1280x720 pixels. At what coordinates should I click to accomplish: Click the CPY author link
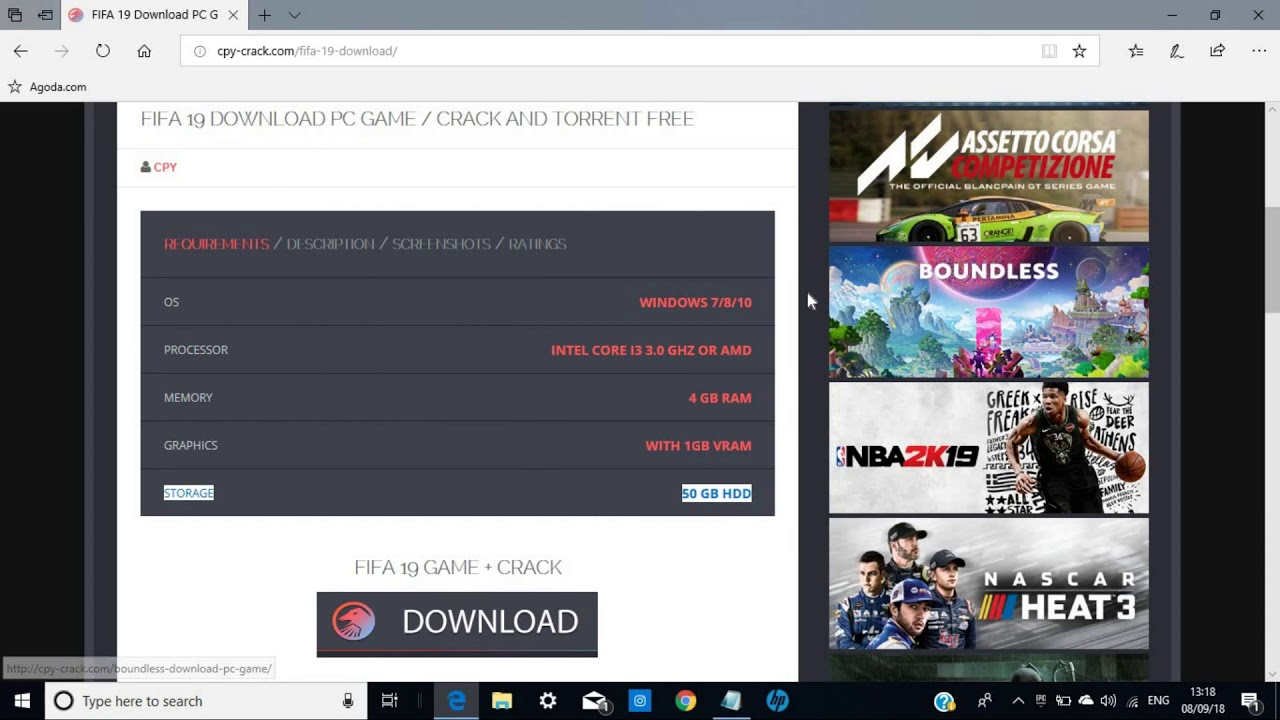pos(164,167)
